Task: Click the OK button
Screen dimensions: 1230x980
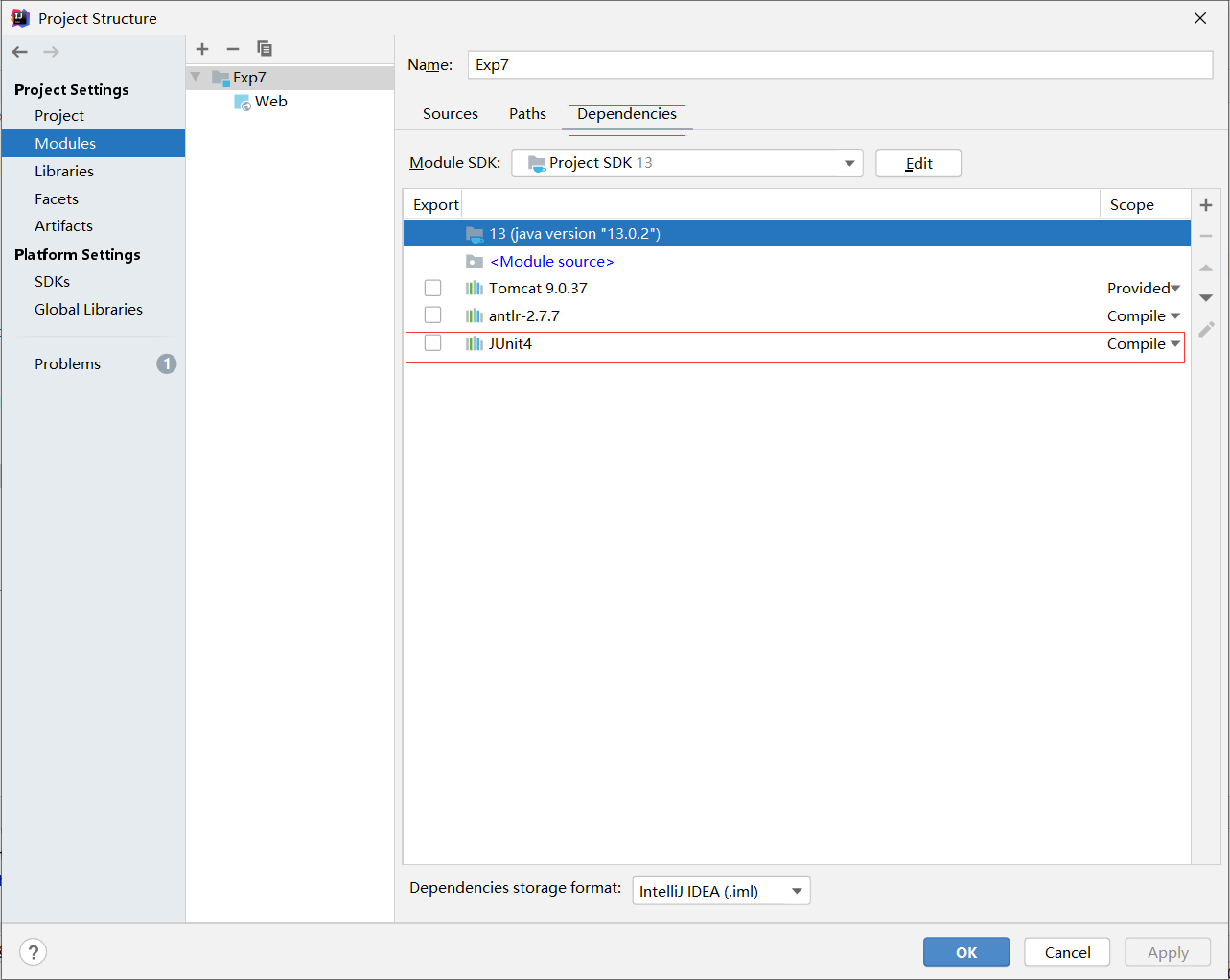Action: pyautogui.click(x=966, y=952)
